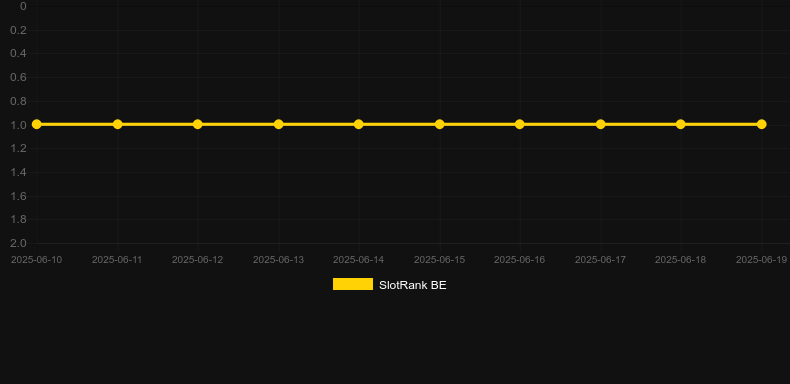790x384 pixels.
Task: Click the 1.4 y-axis label
Action: 18,172
